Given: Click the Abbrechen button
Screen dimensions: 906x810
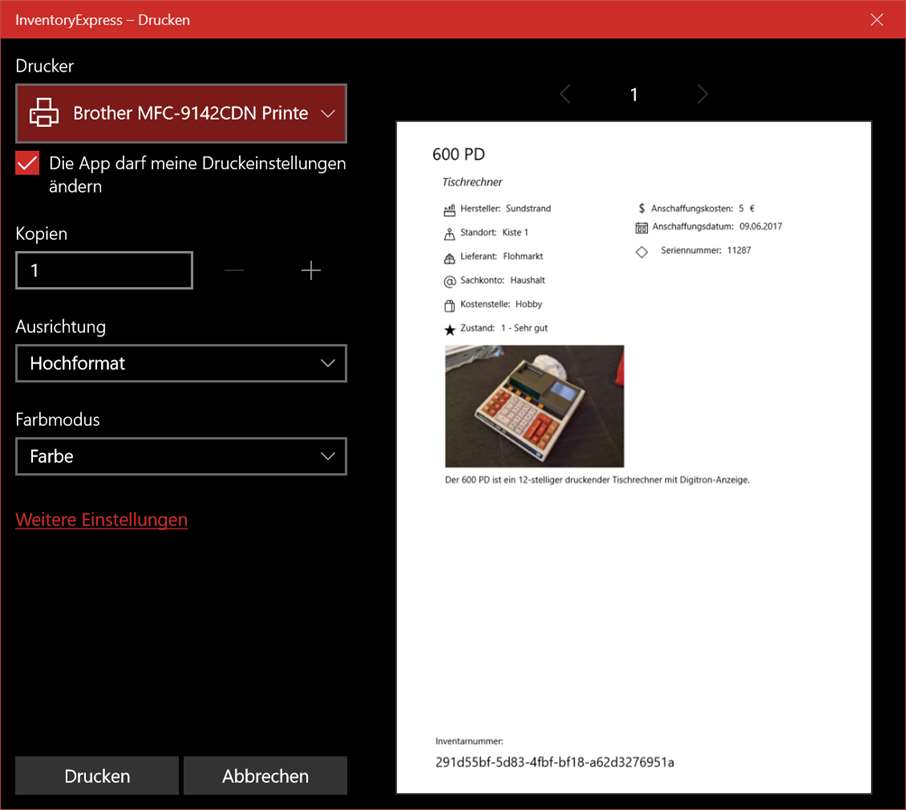Looking at the screenshot, I should click(265, 776).
